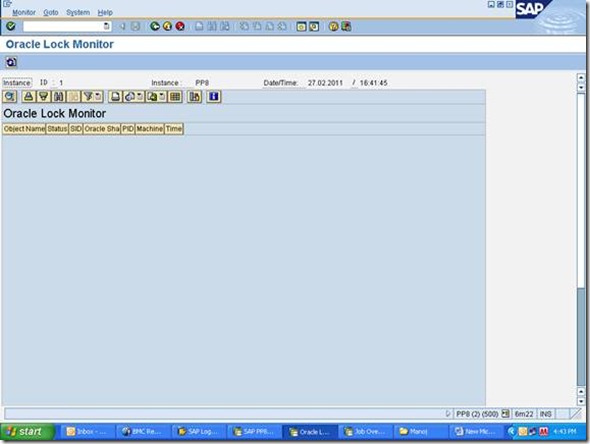This screenshot has width=590, height=444.
Task: Click the Create new session icon
Action: [x=301, y=27]
